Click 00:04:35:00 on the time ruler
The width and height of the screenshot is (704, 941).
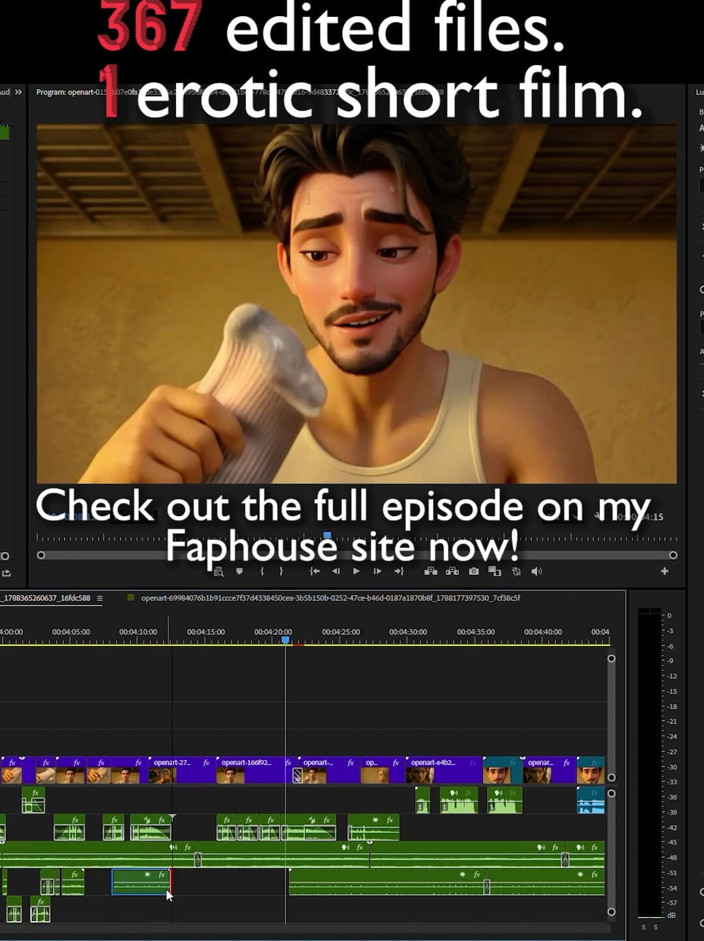tap(476, 632)
